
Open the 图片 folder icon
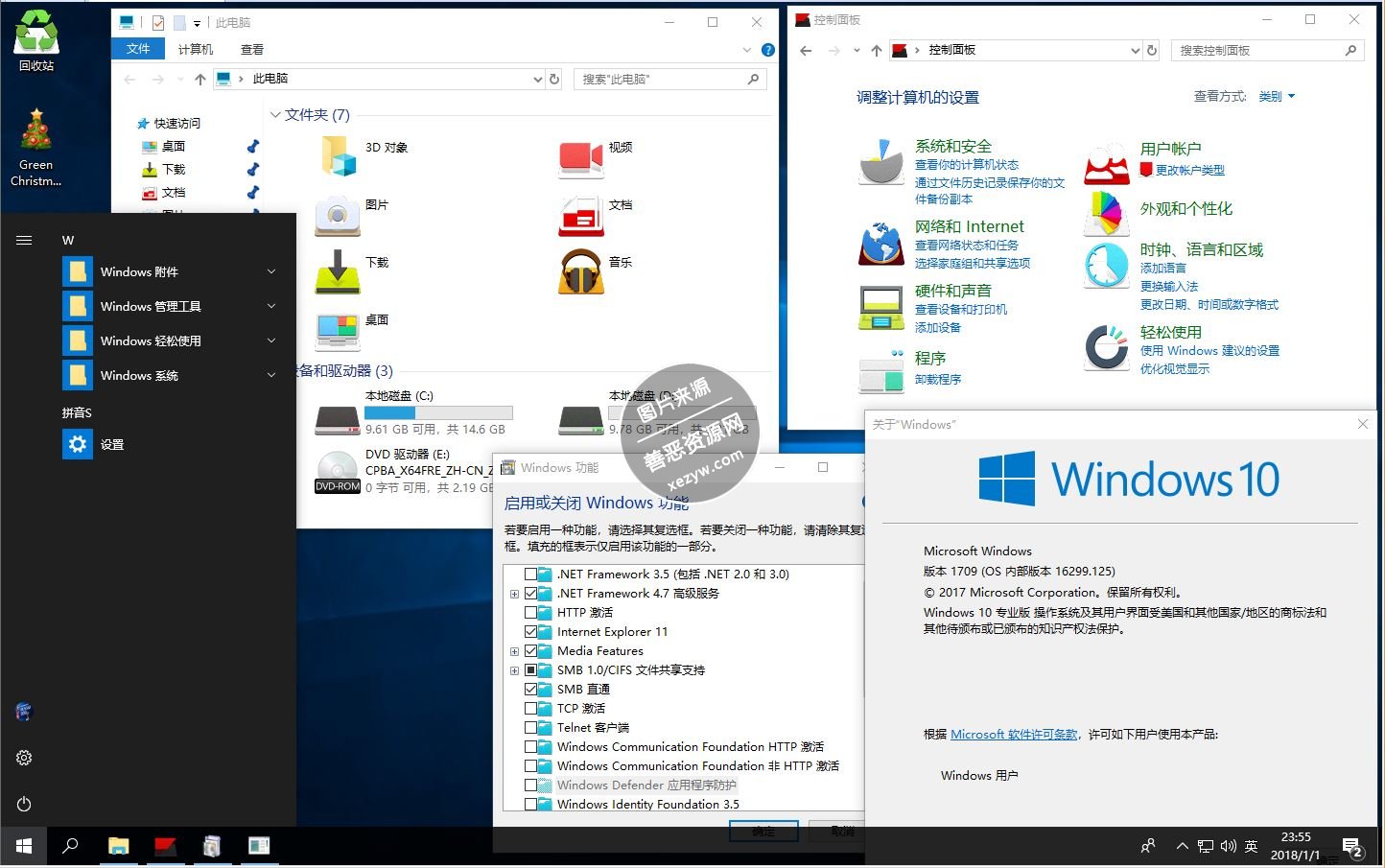(338, 215)
